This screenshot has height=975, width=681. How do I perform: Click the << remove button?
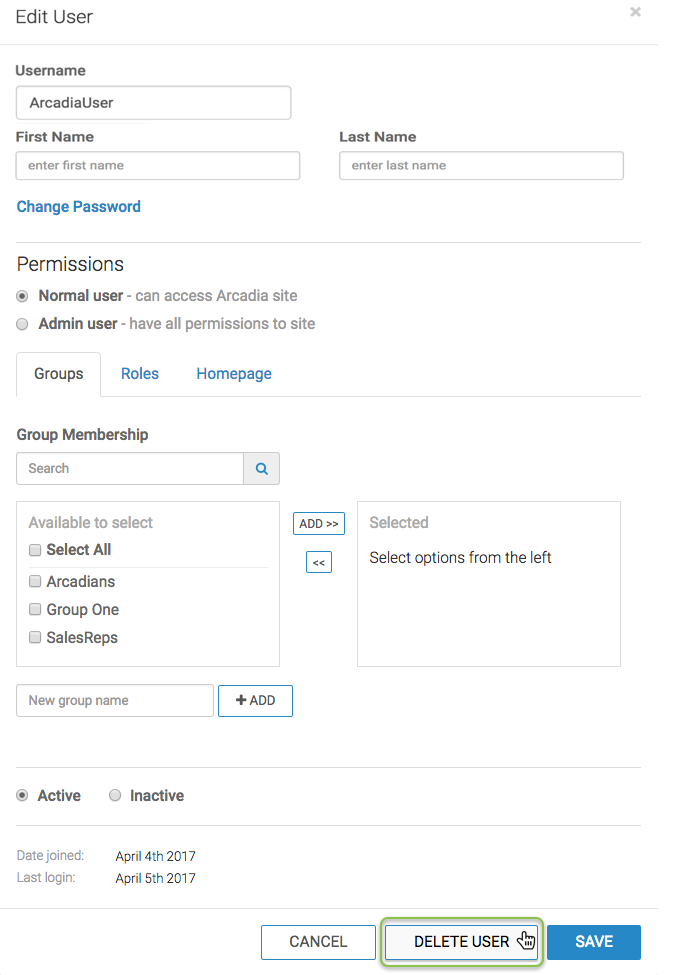pos(318,563)
